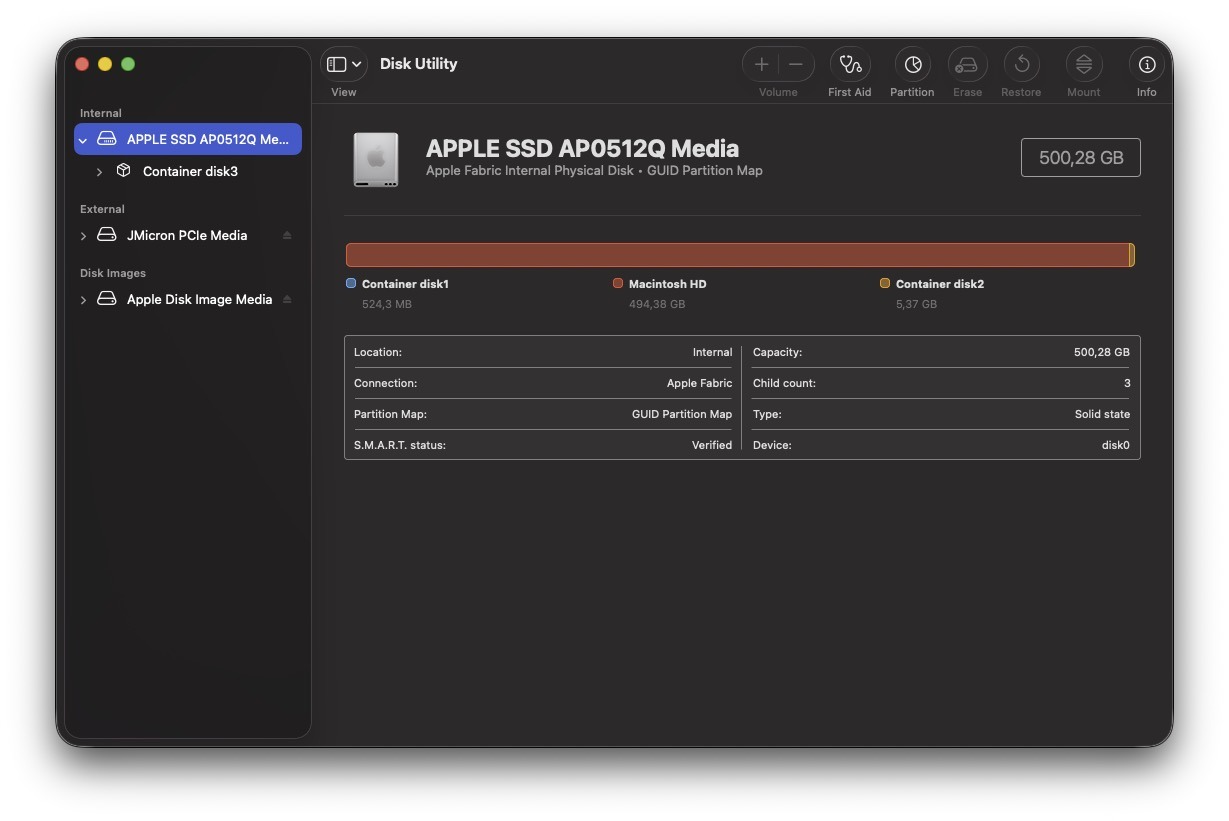Viewport: 1229px width, 821px height.
Task: Expand Container disk3 in sidebar
Action: 99,172
